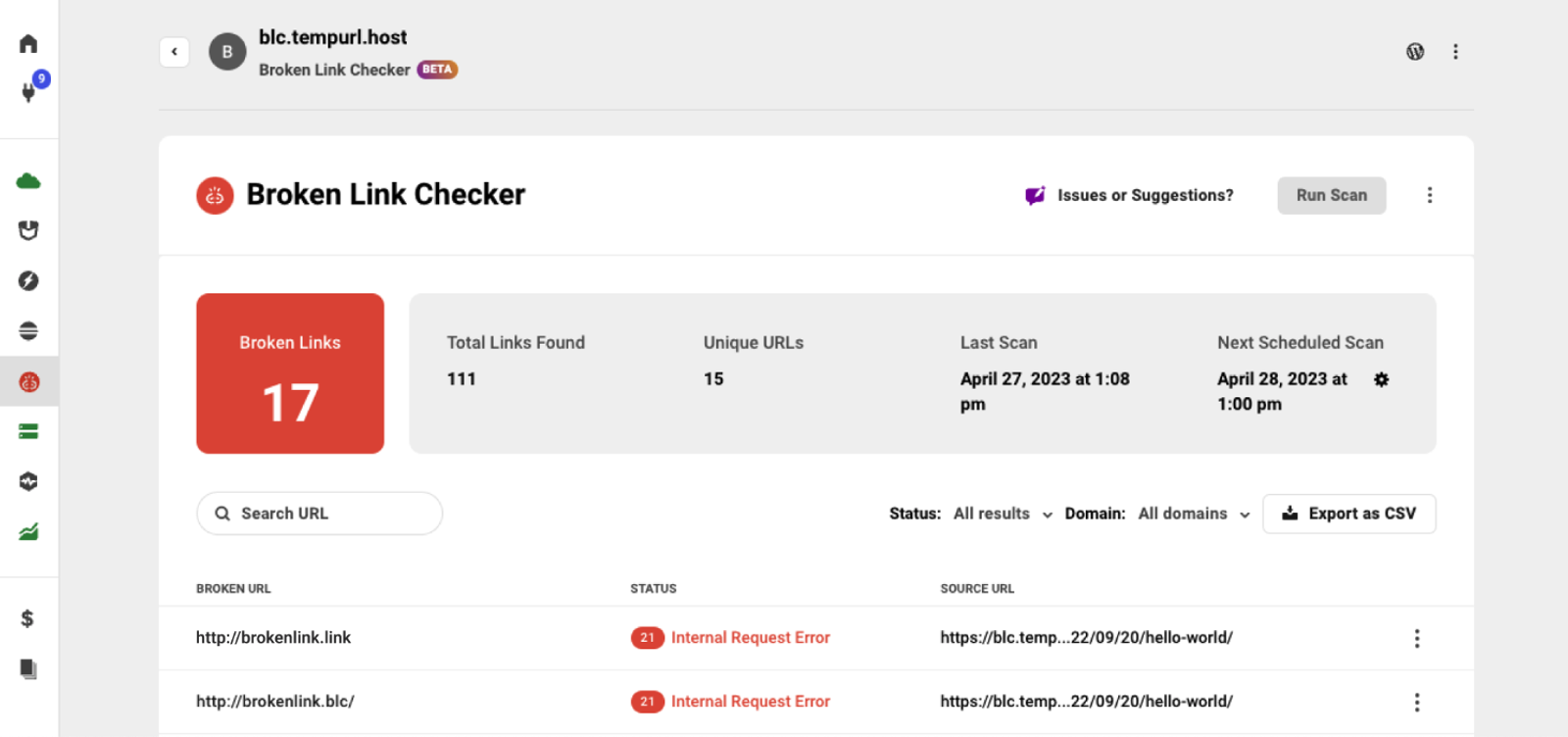Open schedule settings gear icon

(1381, 379)
